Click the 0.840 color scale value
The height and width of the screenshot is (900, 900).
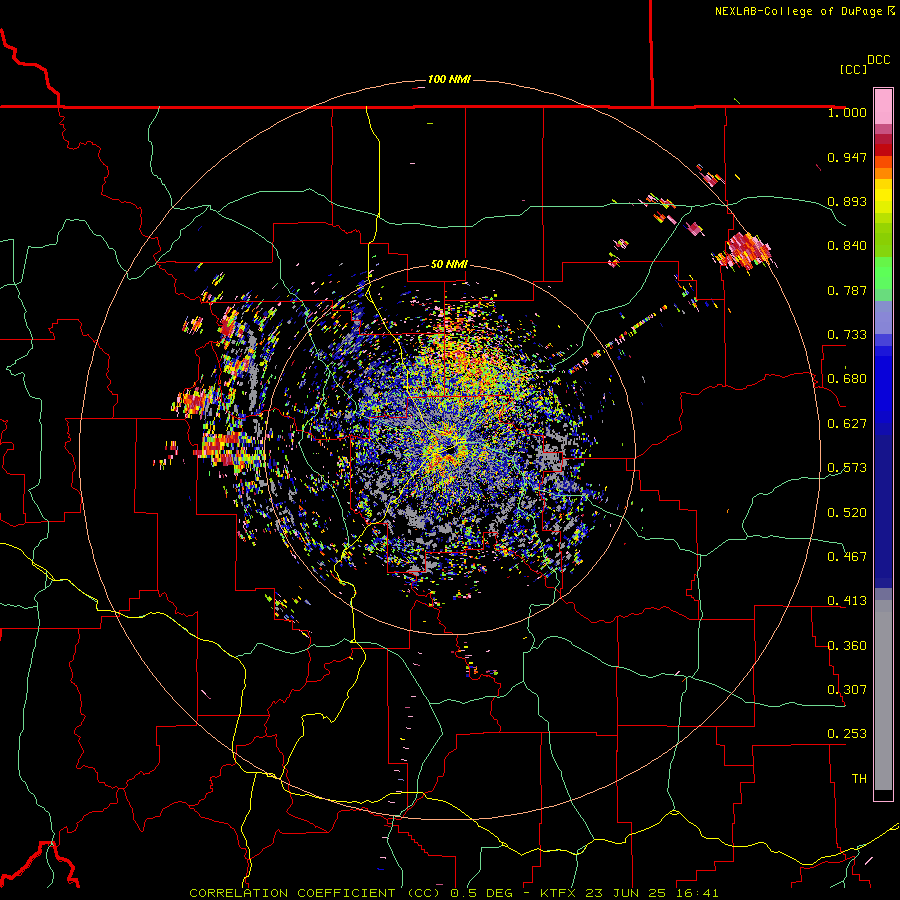(x=847, y=246)
